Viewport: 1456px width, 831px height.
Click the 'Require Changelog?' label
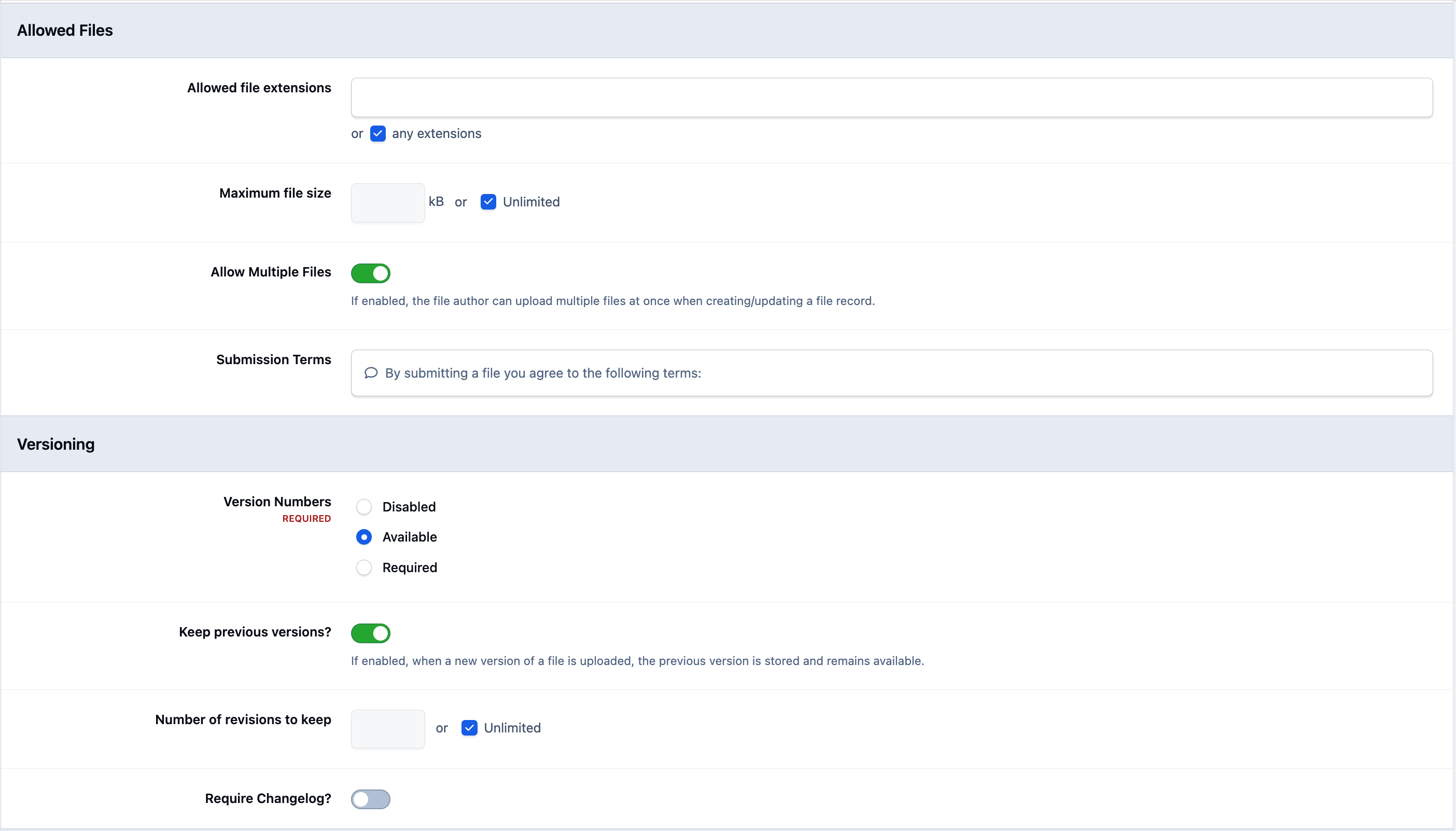(268, 798)
